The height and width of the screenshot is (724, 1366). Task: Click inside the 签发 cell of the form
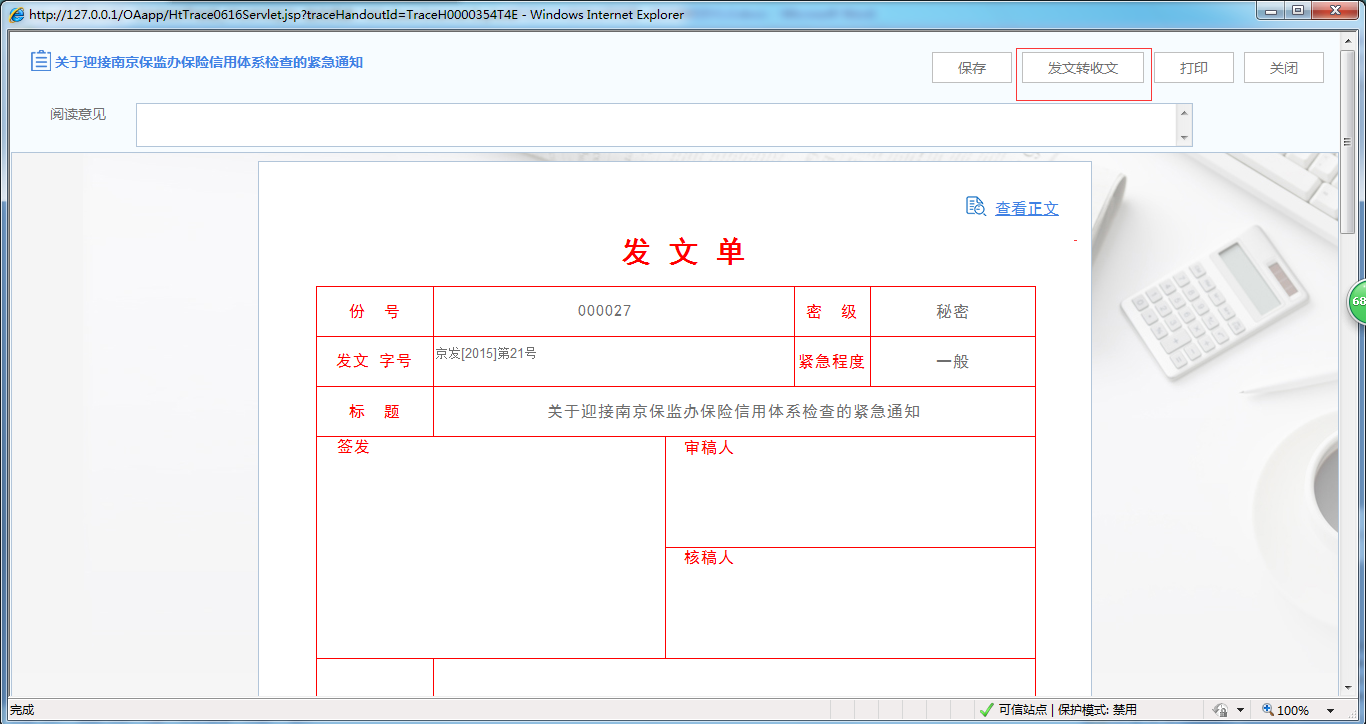[x=490, y=545]
